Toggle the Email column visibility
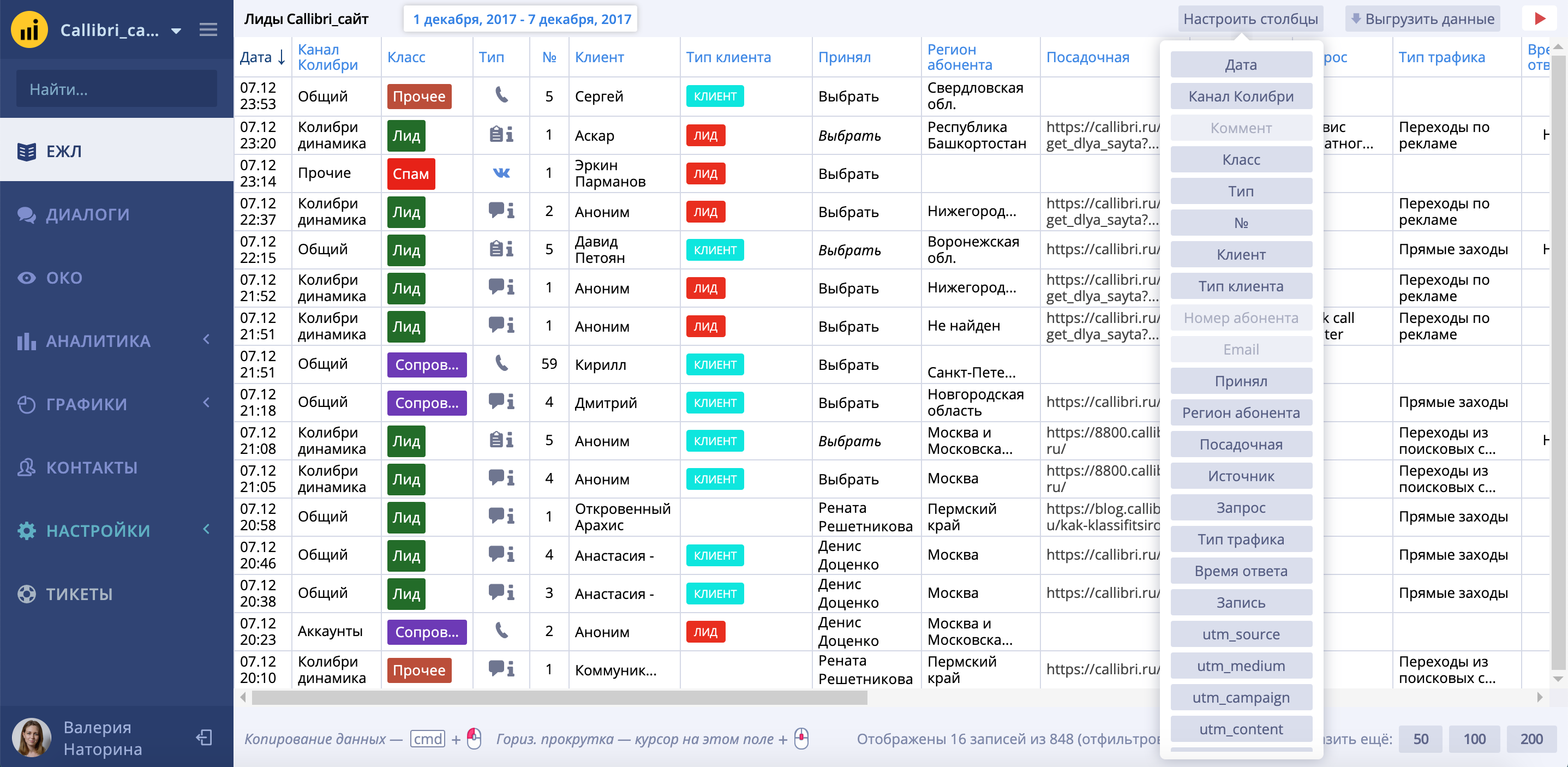The height and width of the screenshot is (767, 1568). tap(1241, 350)
